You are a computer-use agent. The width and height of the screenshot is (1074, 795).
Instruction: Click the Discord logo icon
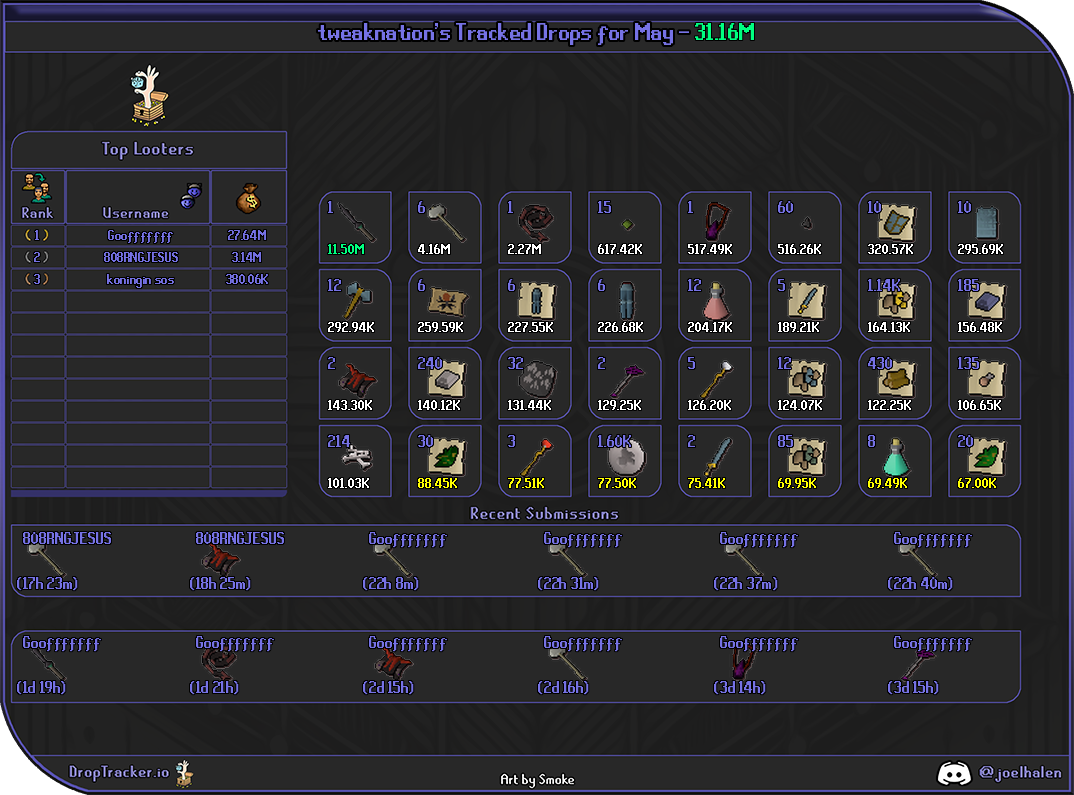953,773
